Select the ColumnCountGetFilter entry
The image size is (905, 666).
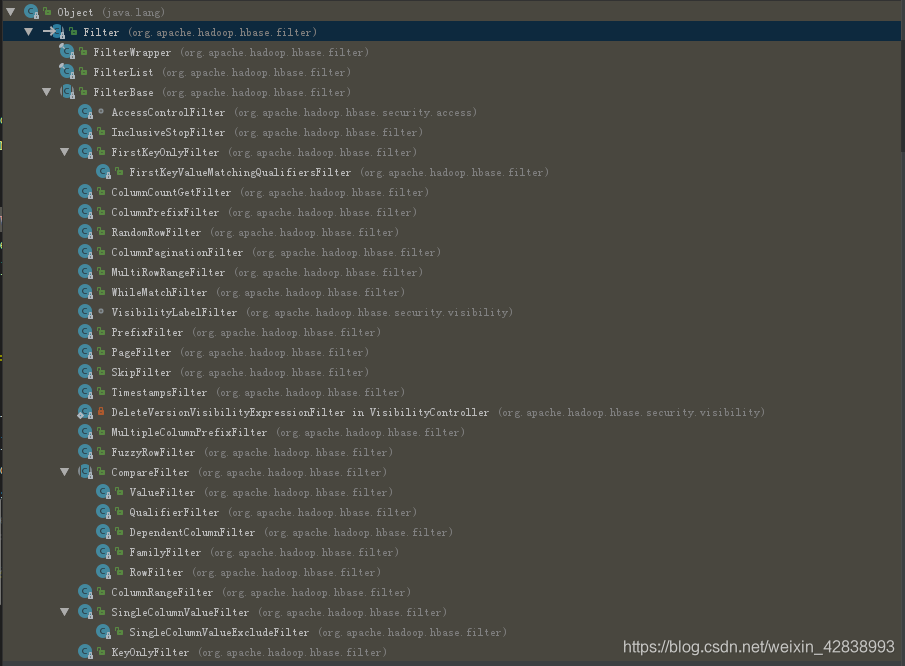coord(270,192)
